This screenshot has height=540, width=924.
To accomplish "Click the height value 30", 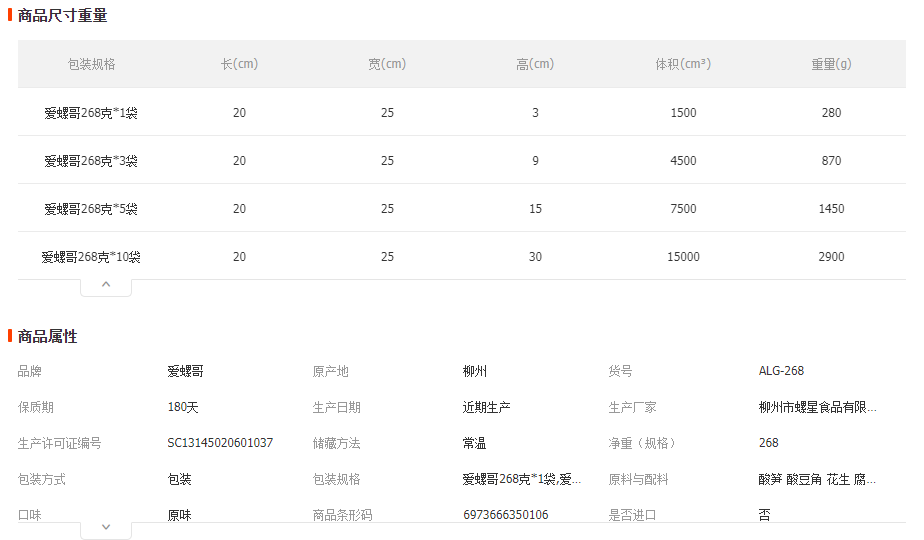I will [x=535, y=257].
